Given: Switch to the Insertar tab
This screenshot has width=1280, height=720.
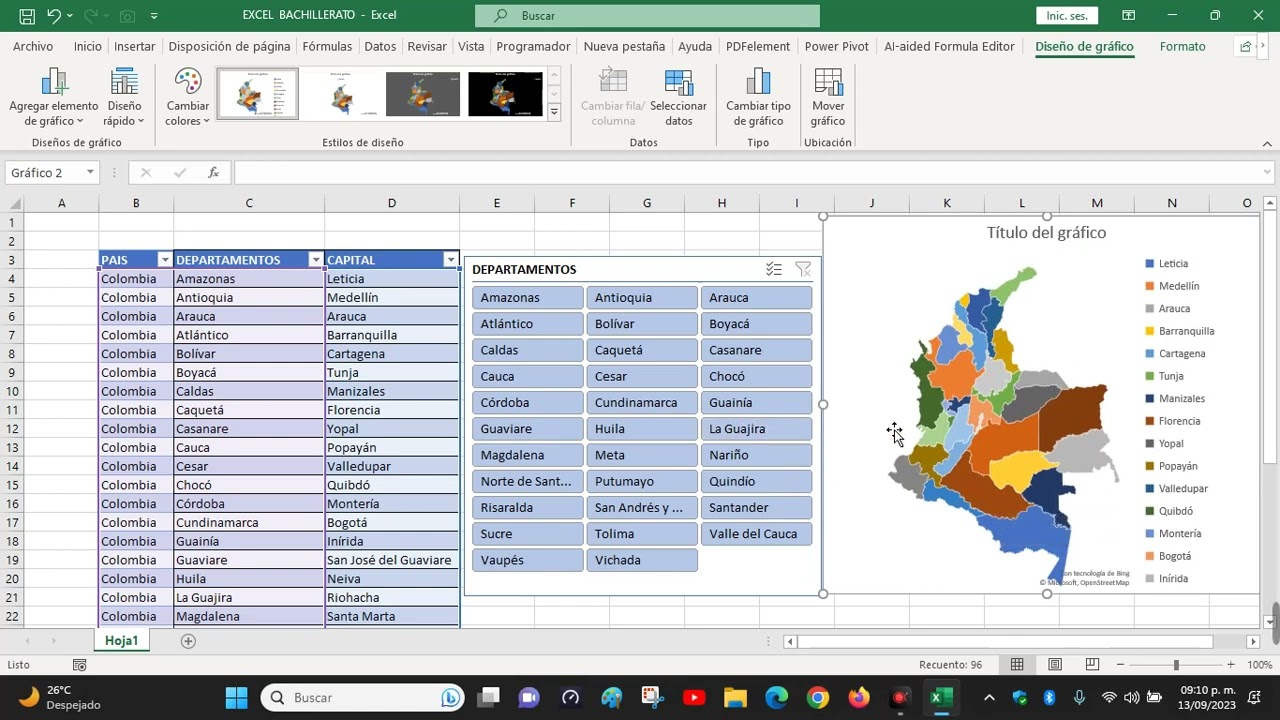Looking at the screenshot, I should [x=134, y=46].
